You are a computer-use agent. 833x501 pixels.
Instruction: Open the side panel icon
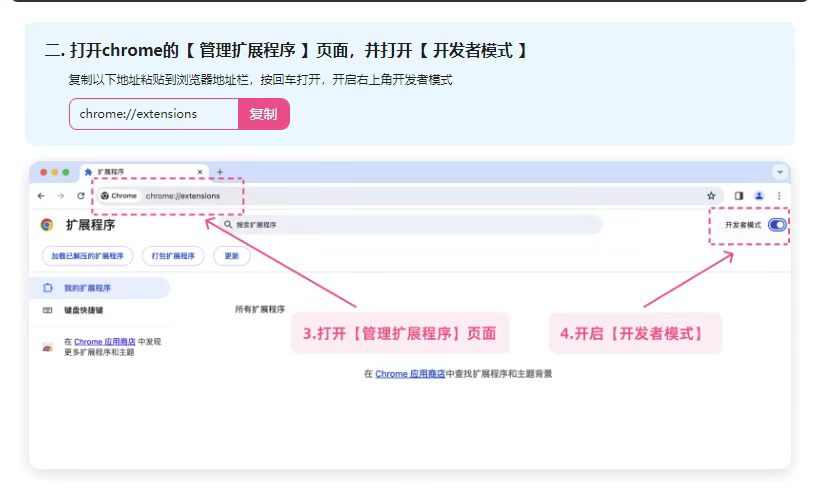pyautogui.click(x=739, y=196)
